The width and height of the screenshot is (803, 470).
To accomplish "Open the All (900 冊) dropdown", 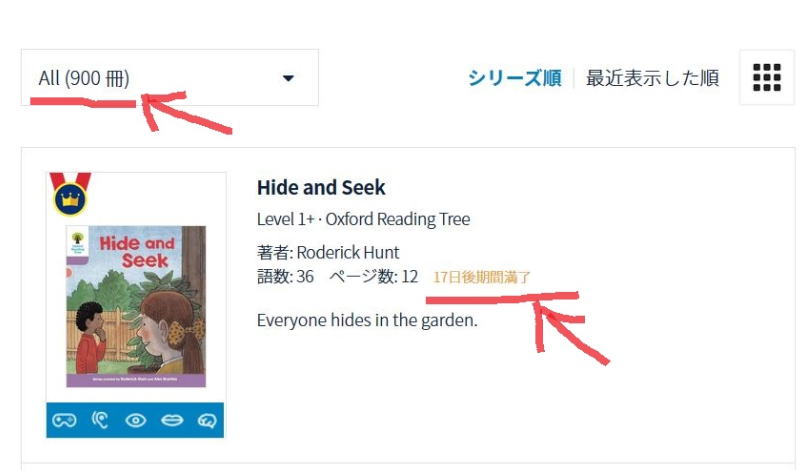I will click(x=170, y=78).
